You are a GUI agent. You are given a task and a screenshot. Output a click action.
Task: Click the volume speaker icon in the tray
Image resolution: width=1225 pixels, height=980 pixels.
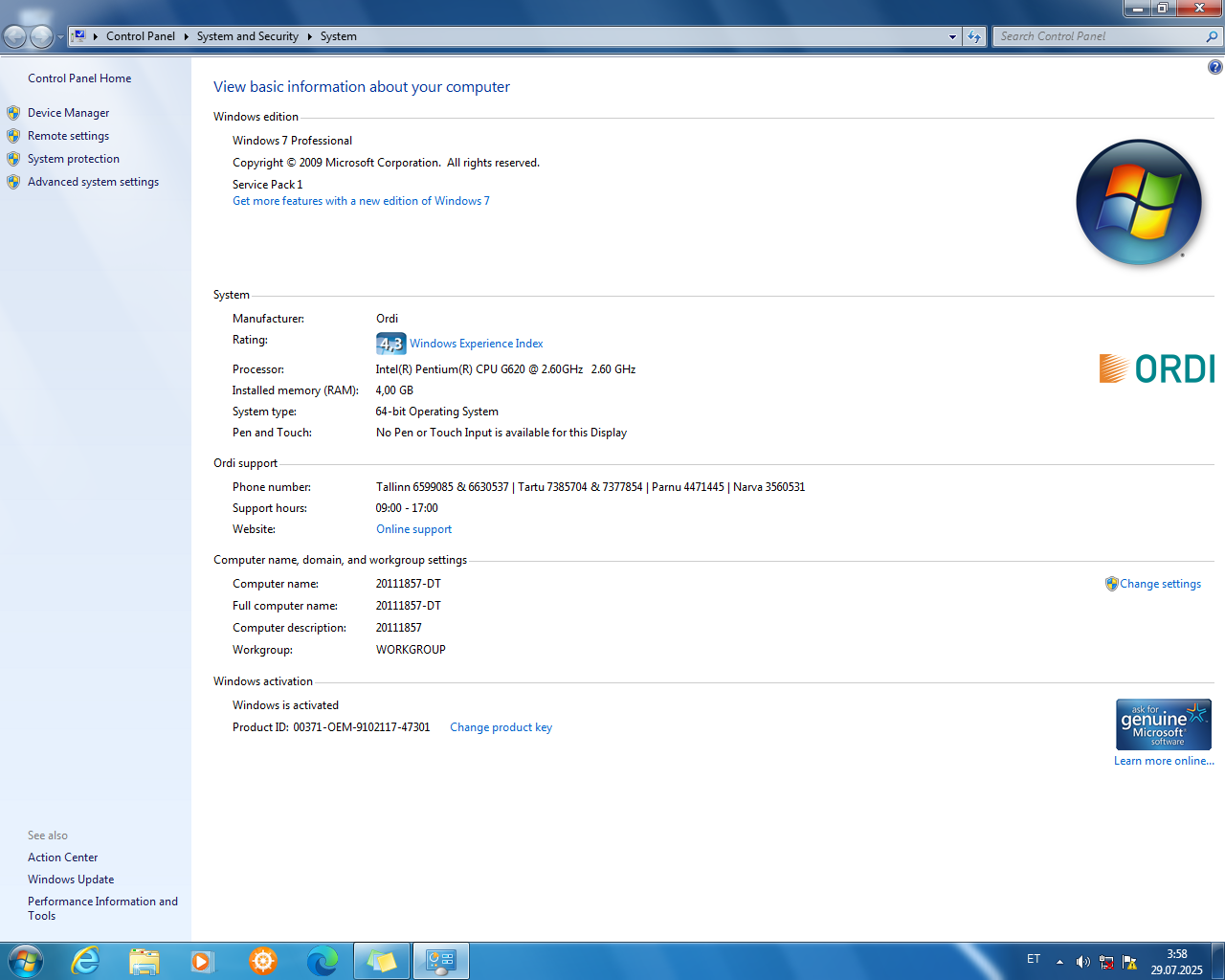point(1082,962)
